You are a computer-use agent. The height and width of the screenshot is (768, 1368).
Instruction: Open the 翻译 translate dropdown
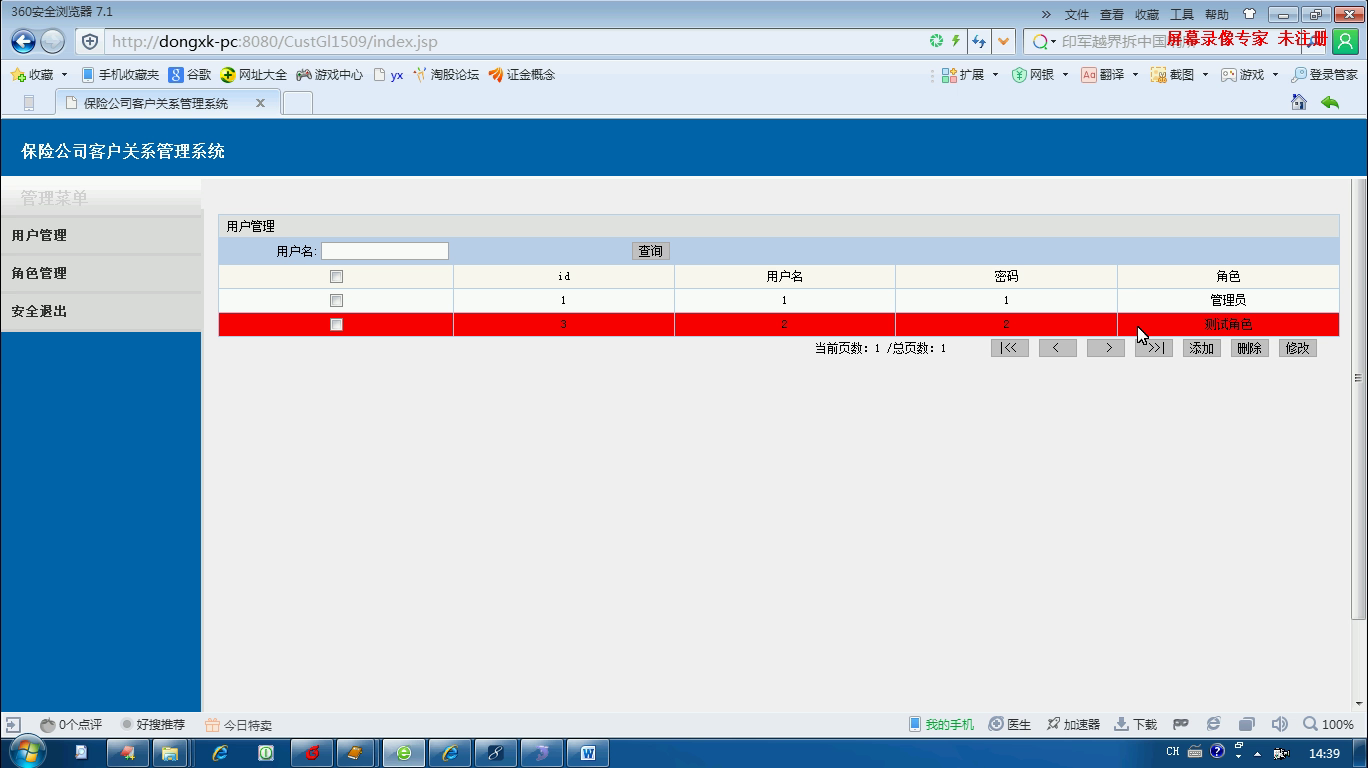coord(1110,75)
